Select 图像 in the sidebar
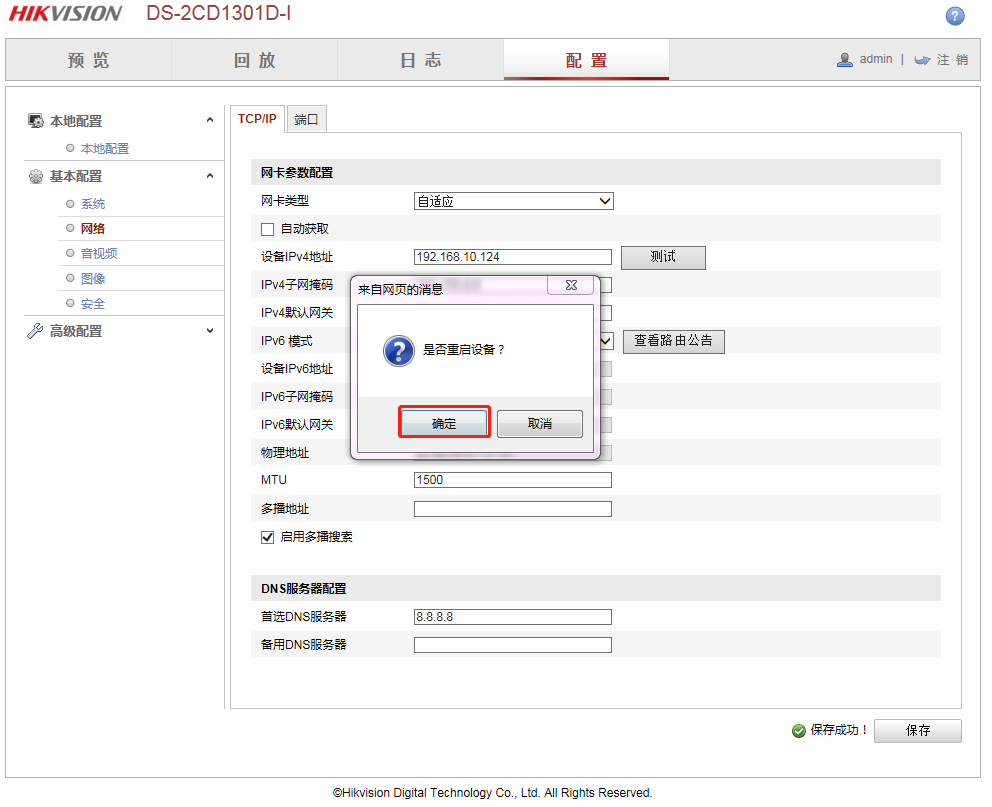Viewport: 992px width, 807px height. 93,279
